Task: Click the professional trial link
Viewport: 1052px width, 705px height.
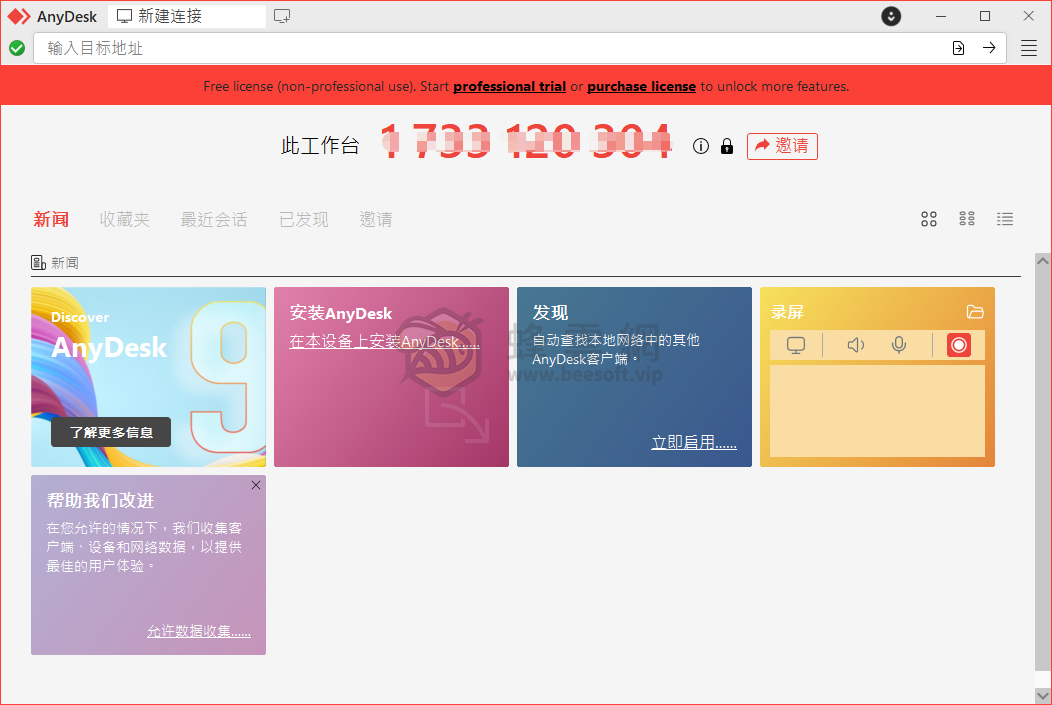Action: tap(509, 87)
